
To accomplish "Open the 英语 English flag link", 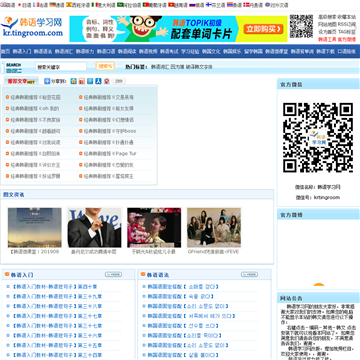I will coord(8,5).
